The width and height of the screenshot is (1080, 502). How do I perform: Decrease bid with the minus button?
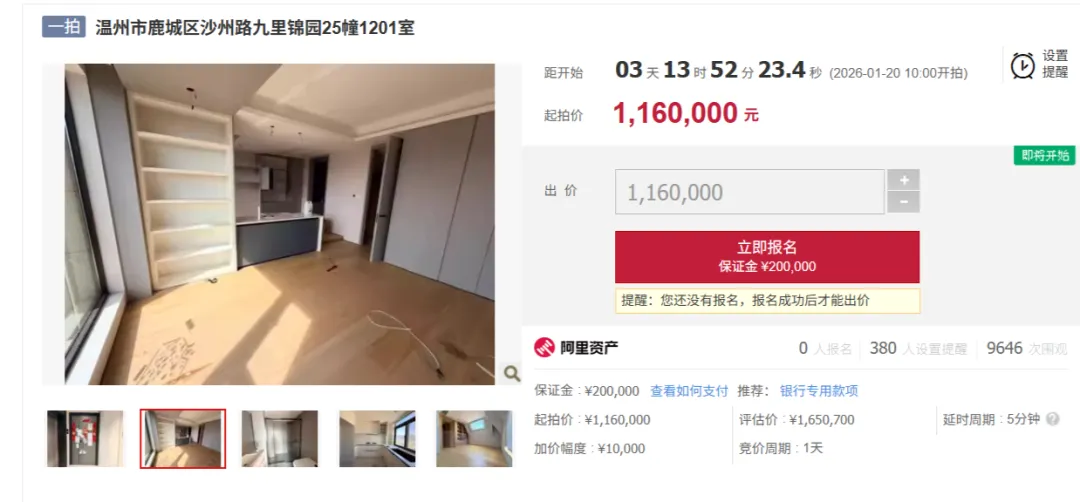coord(904,202)
